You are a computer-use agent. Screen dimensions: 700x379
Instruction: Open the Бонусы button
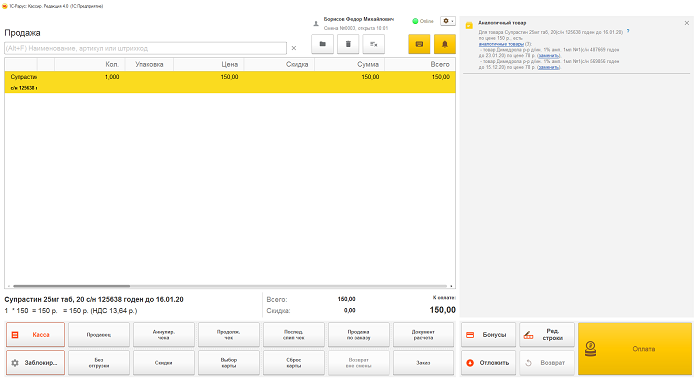tap(488, 334)
